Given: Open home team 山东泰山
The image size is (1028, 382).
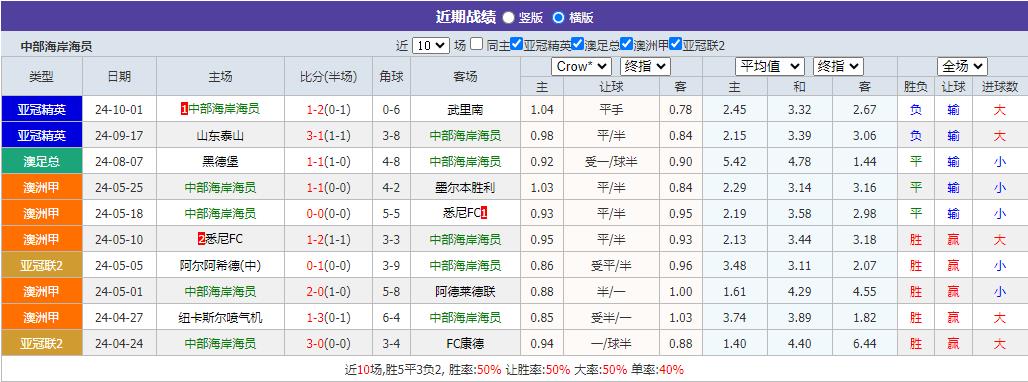Looking at the screenshot, I should [220, 136].
